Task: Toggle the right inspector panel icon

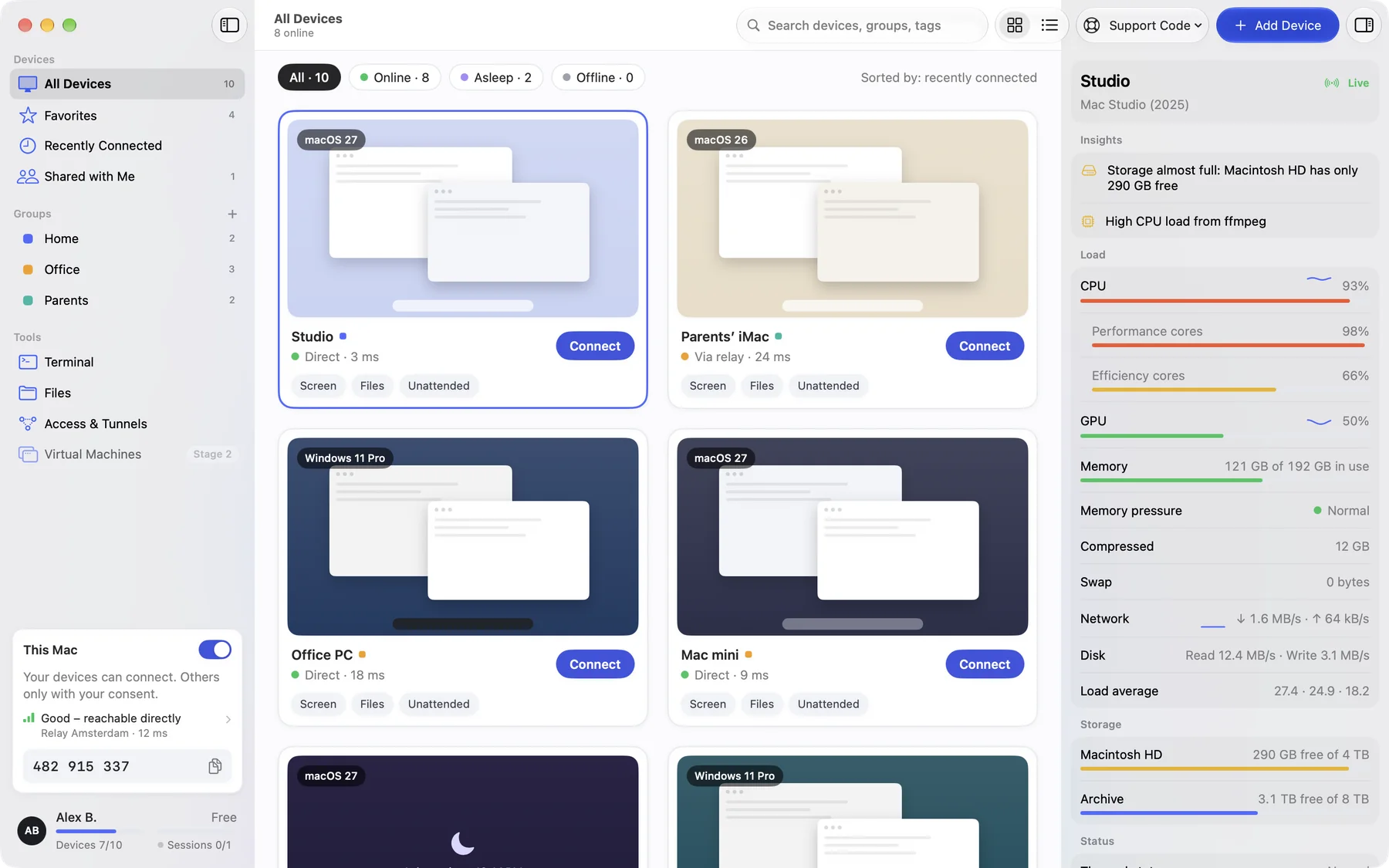Action: 1364,25
